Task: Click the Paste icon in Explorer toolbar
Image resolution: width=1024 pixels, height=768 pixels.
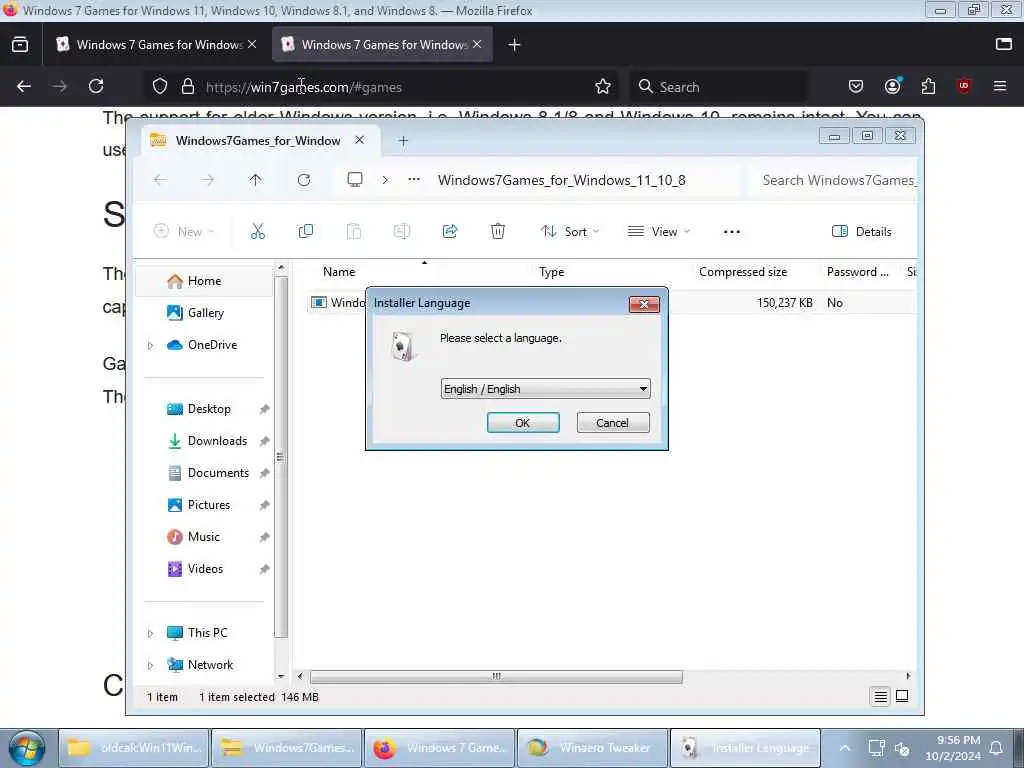Action: click(x=353, y=231)
